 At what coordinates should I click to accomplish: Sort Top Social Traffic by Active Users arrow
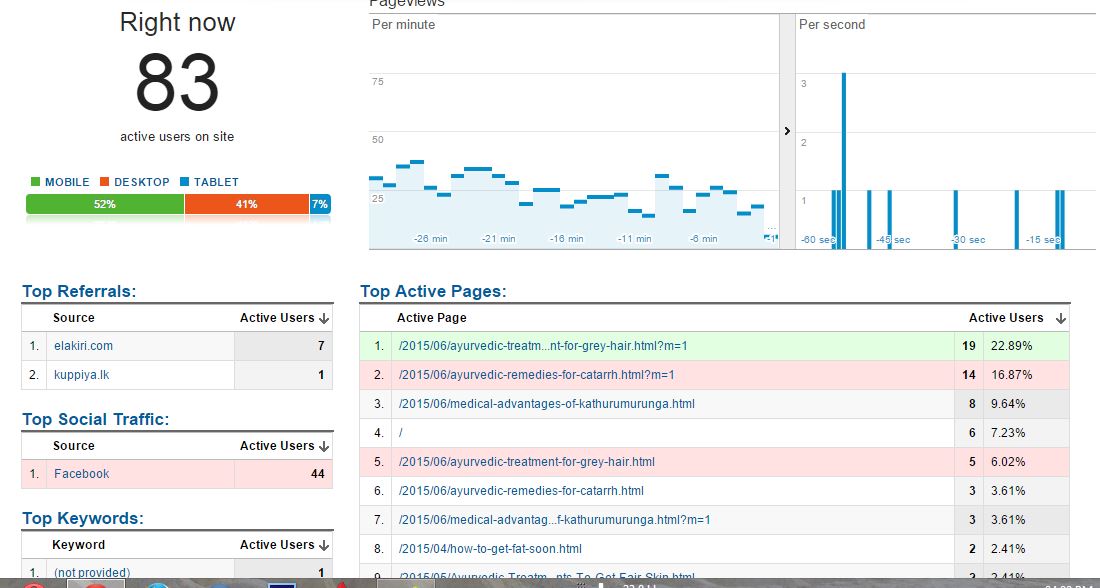(x=323, y=446)
